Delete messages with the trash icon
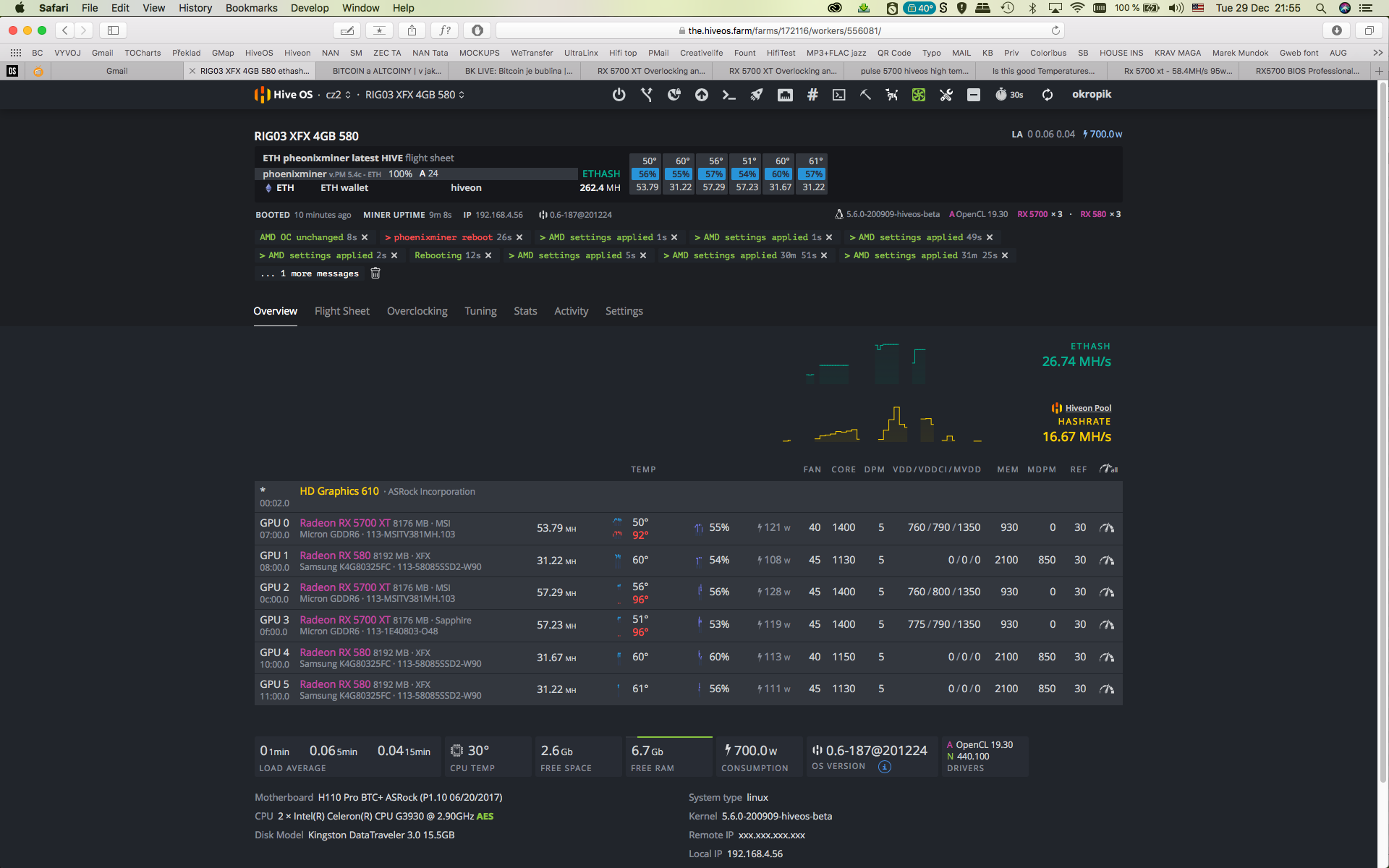1389x868 pixels. [x=375, y=273]
